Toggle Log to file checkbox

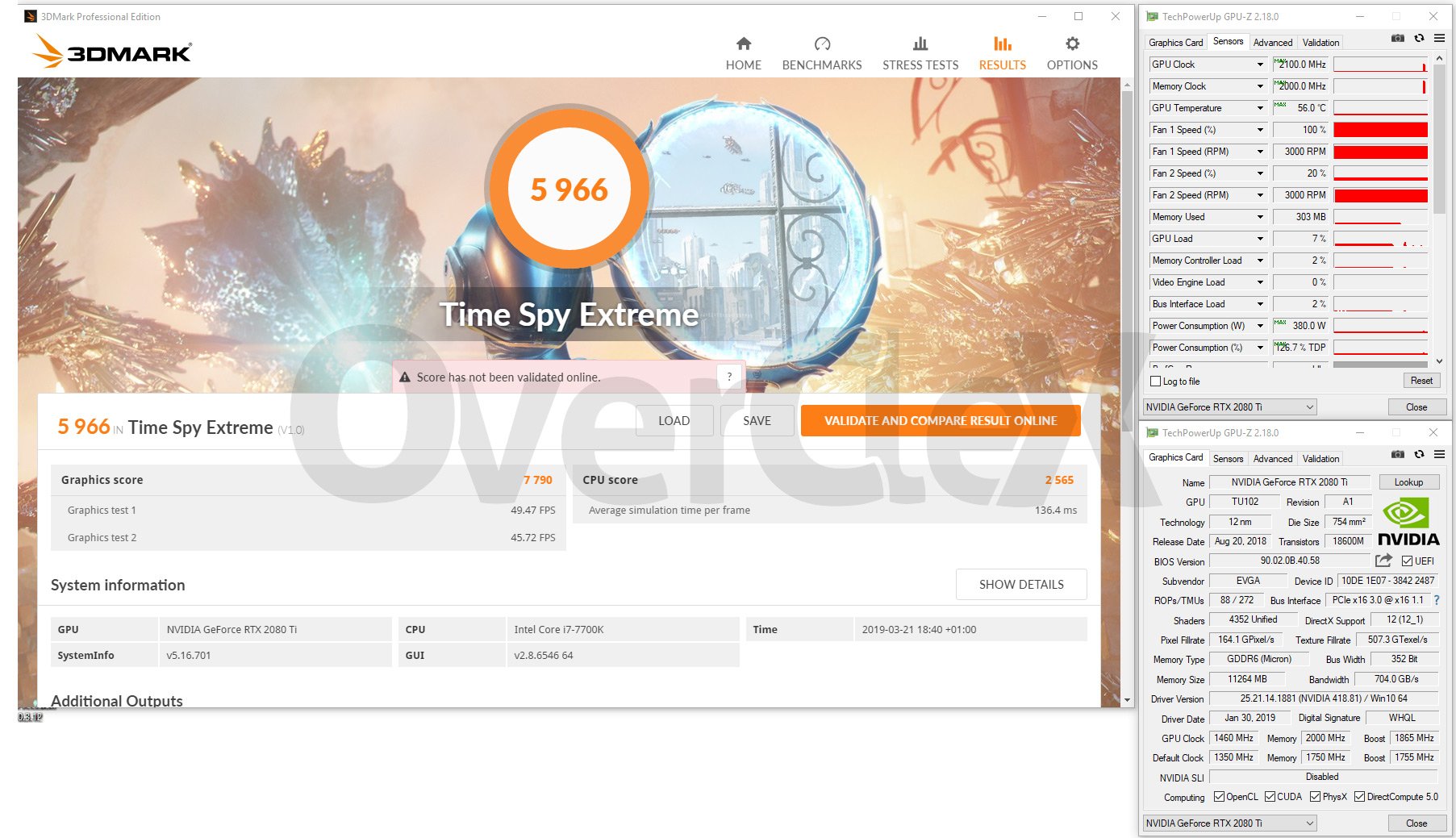click(x=1155, y=381)
